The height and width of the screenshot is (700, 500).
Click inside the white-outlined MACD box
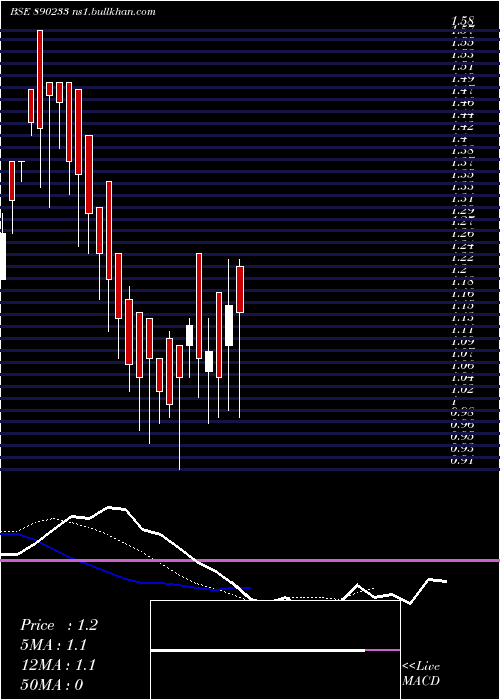(x=275, y=650)
